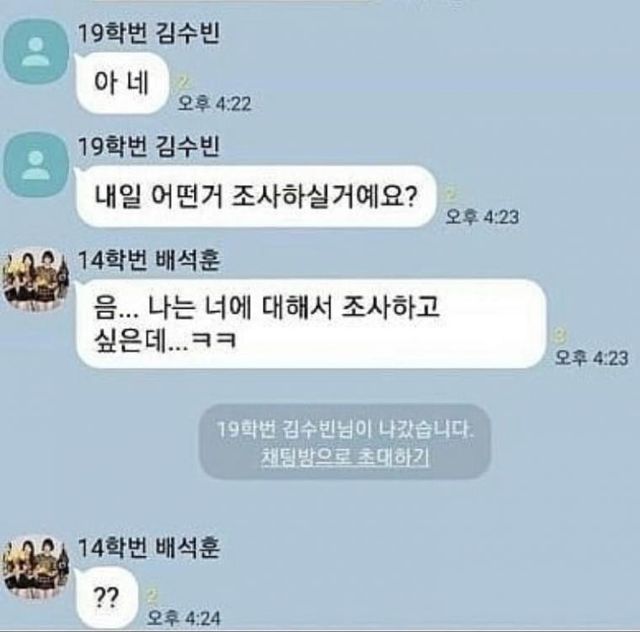This screenshot has width=640, height=632.
Task: Click the '채팅방으로 초대하기' invite link
Action: pos(345,458)
